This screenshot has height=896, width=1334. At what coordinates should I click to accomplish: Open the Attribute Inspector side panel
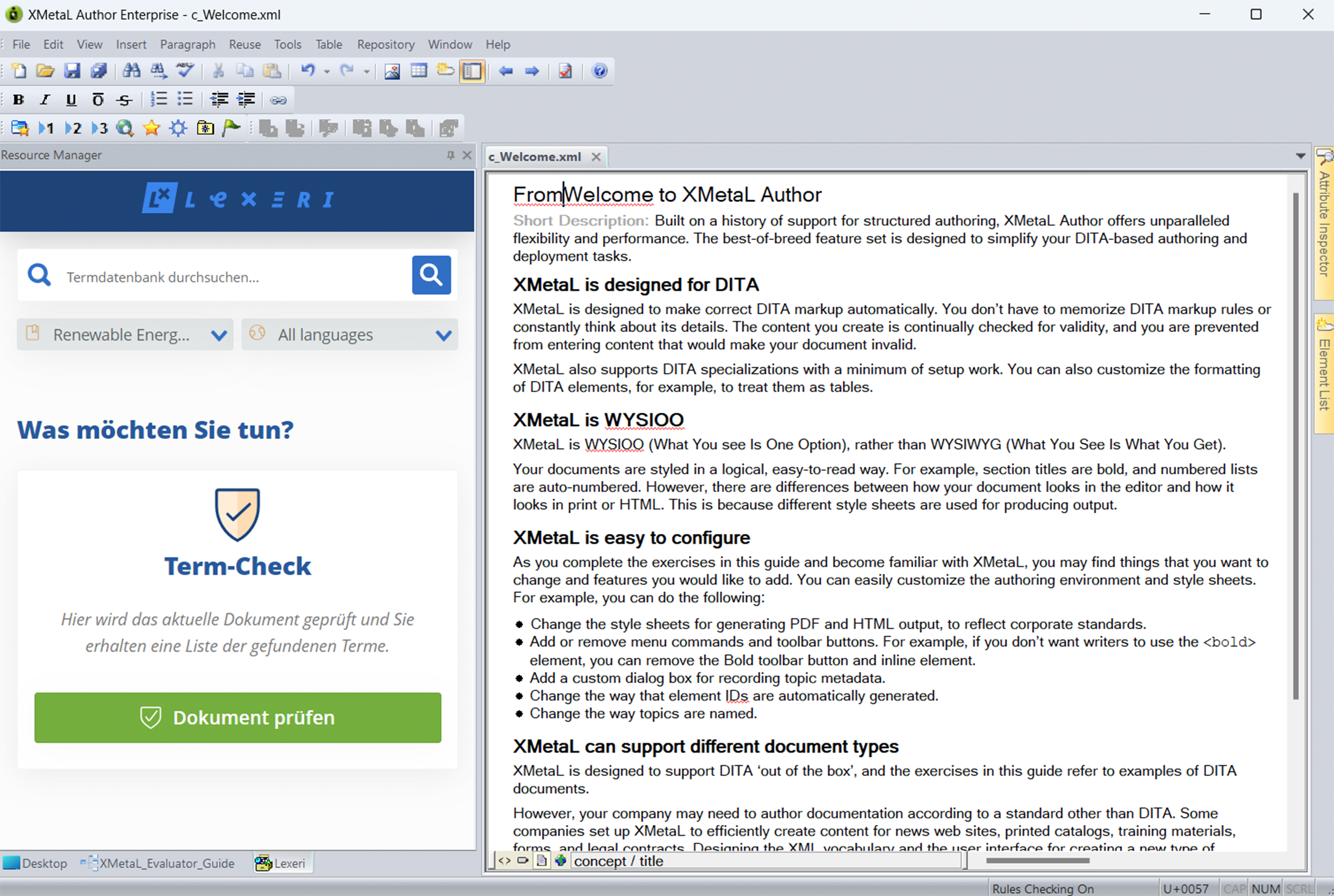click(x=1324, y=223)
